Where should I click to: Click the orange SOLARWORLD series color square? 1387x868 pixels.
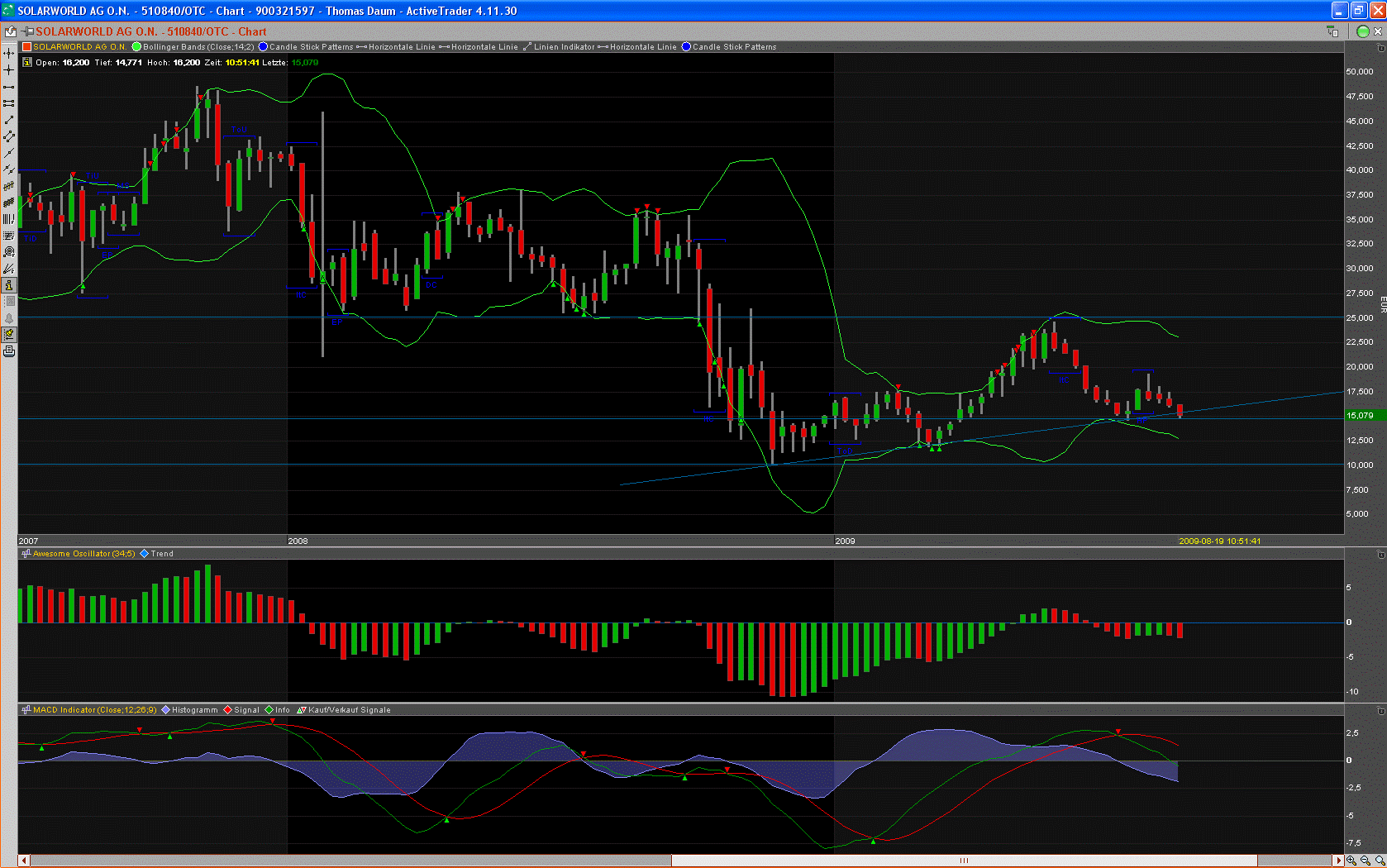(26, 47)
